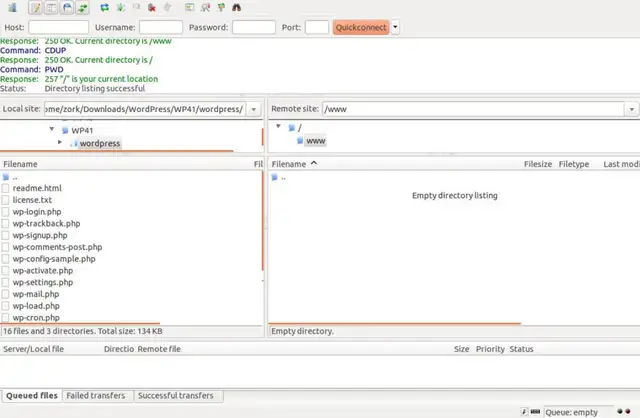Sort remote files by Filesize column
The width and height of the screenshot is (640, 418).
coord(538,164)
